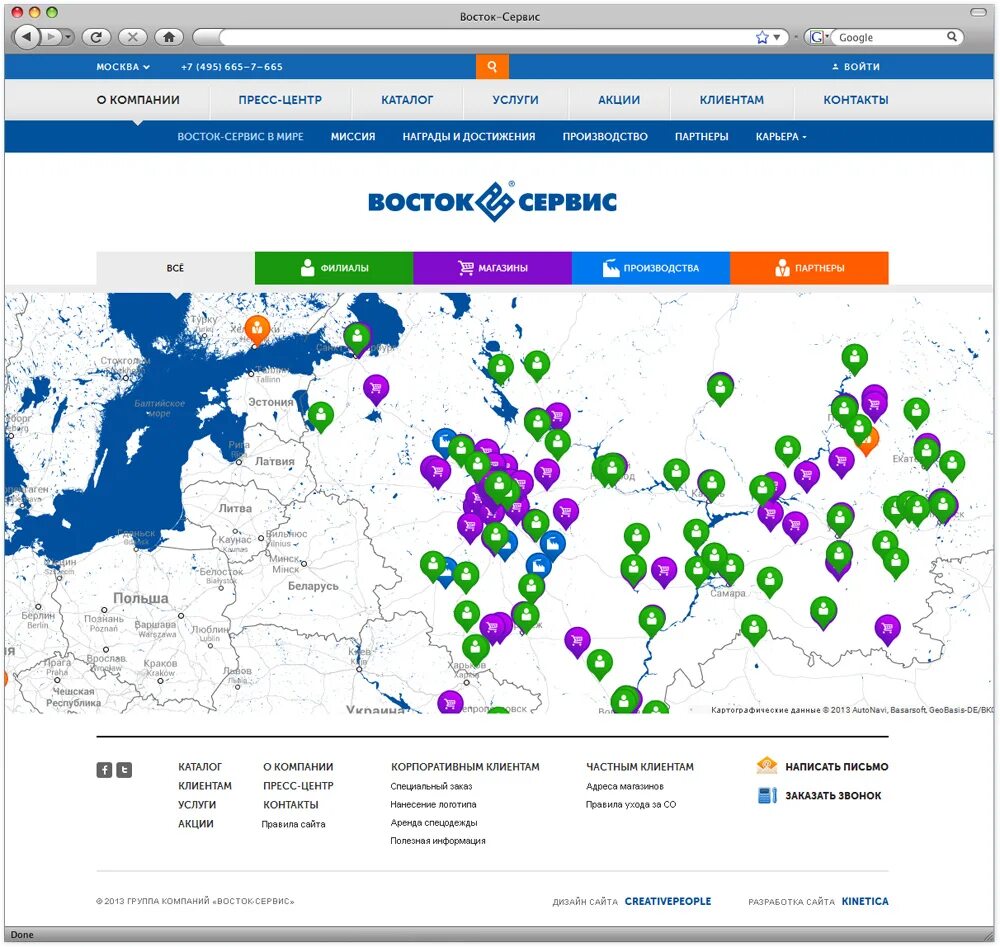Click the bookmark star icon in address bar
Viewport: 1000px width, 947px height.
762,37
